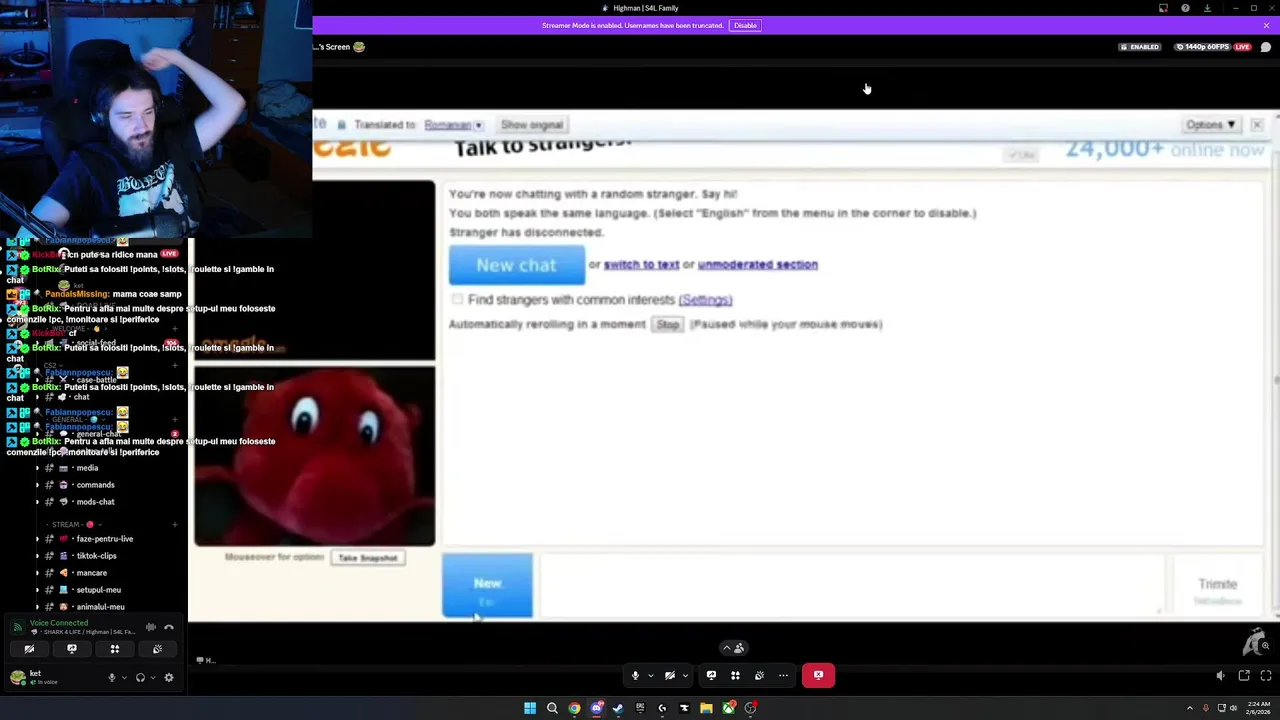Screen dimensions: 1280x720
Task: Enter full screen for the stream
Action: pos(1266,676)
